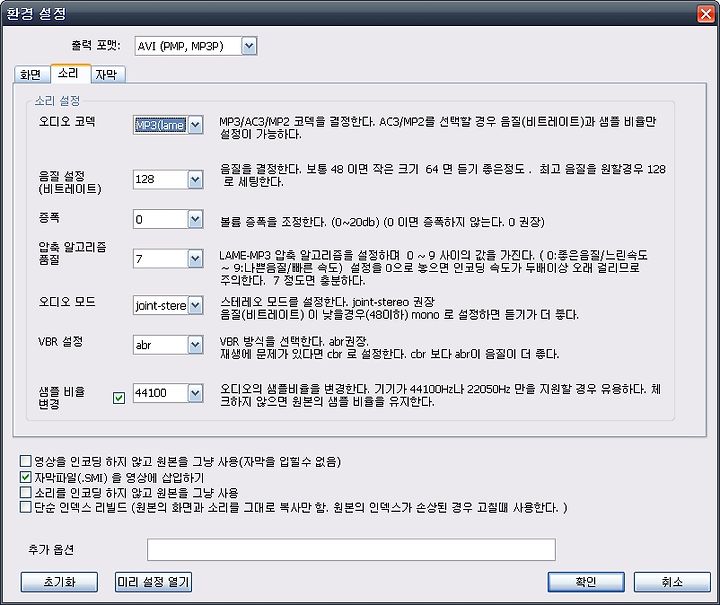Toggle 자막파일(.SMI) 을 영상에 삽입하기 checkbox

pyautogui.click(x=26, y=477)
